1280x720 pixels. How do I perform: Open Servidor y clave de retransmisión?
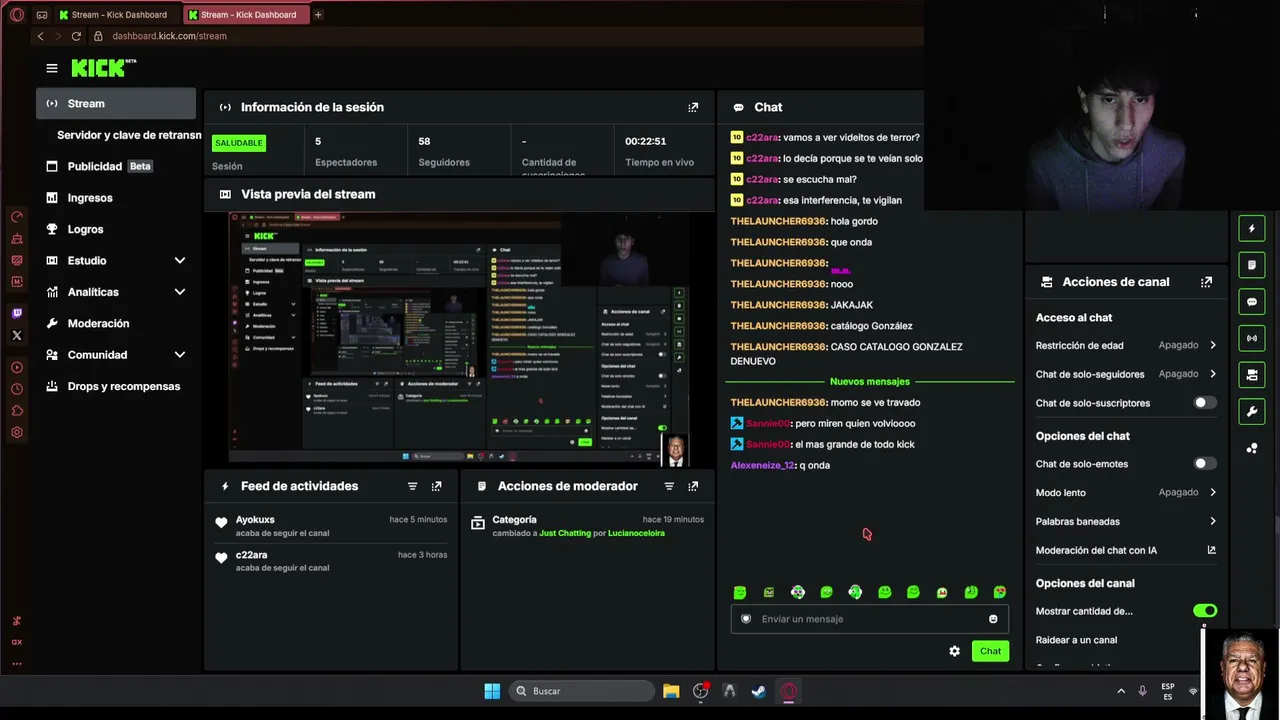128,135
